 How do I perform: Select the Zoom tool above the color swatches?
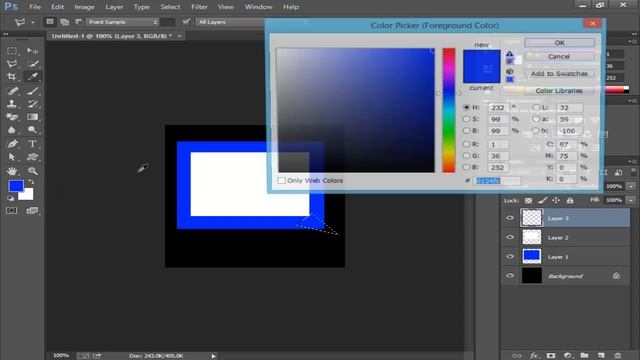32,171
